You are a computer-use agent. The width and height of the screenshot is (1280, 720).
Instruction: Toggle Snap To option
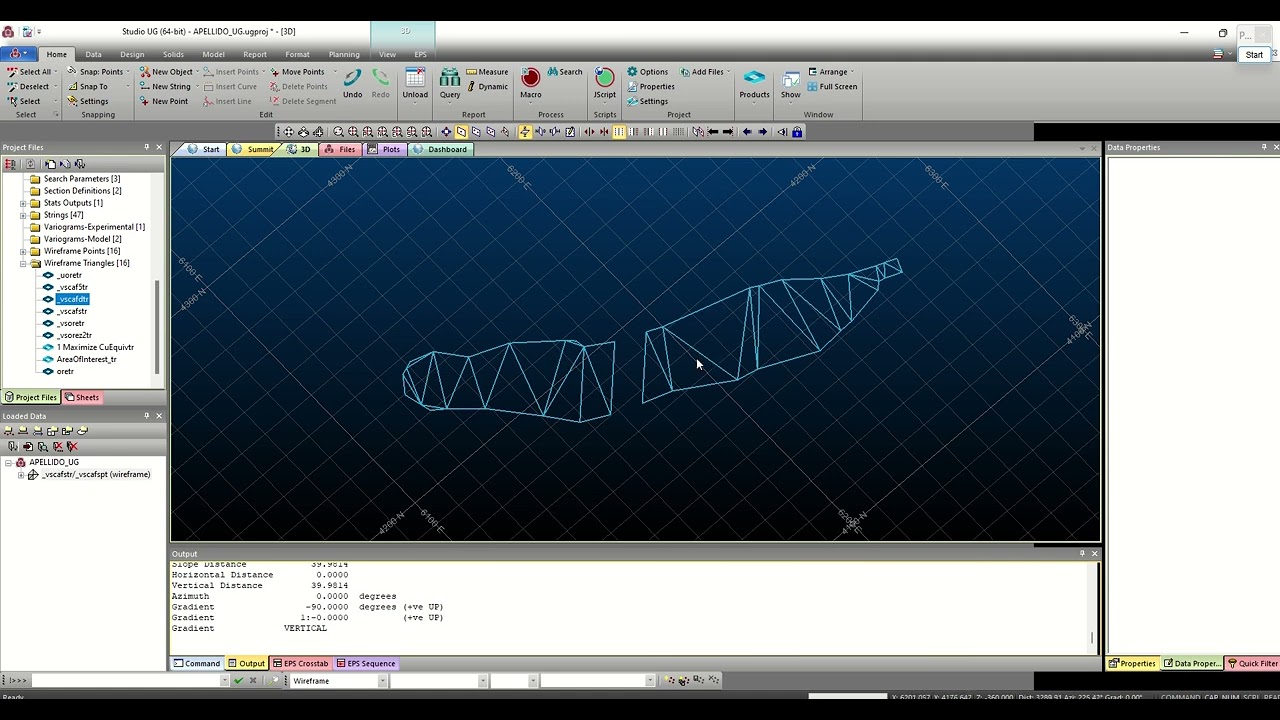(x=87, y=86)
